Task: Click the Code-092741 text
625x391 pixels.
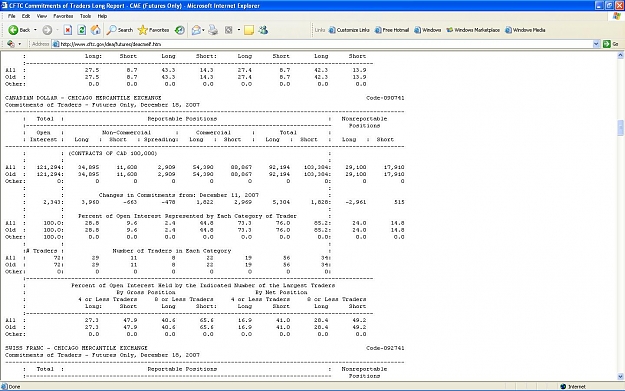Action: coord(385,348)
